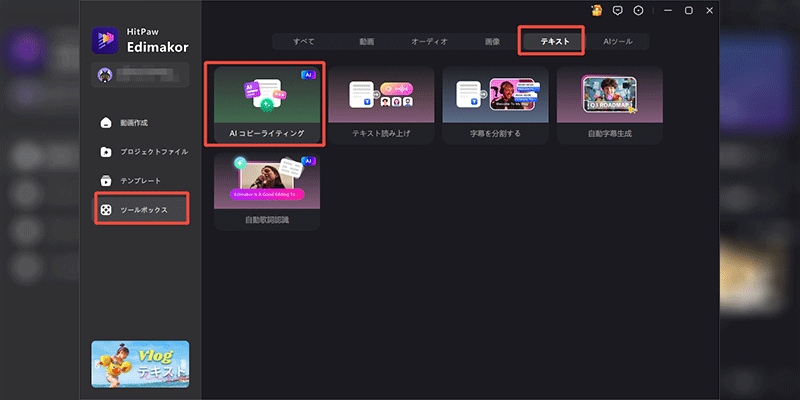Click the Vlog テキスト promo banner
The image size is (800, 400).
click(139, 364)
